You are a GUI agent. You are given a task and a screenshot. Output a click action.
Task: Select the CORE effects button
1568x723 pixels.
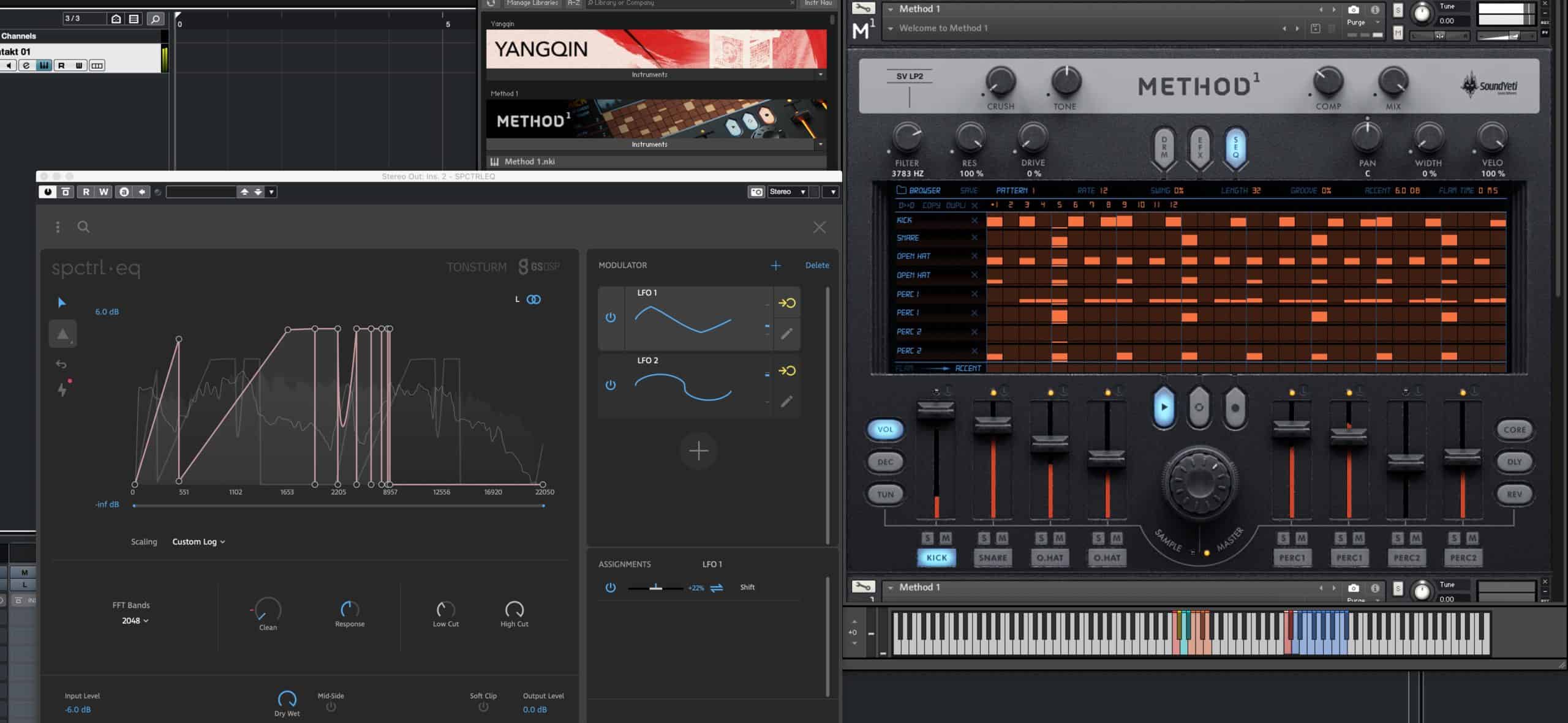click(x=1514, y=430)
